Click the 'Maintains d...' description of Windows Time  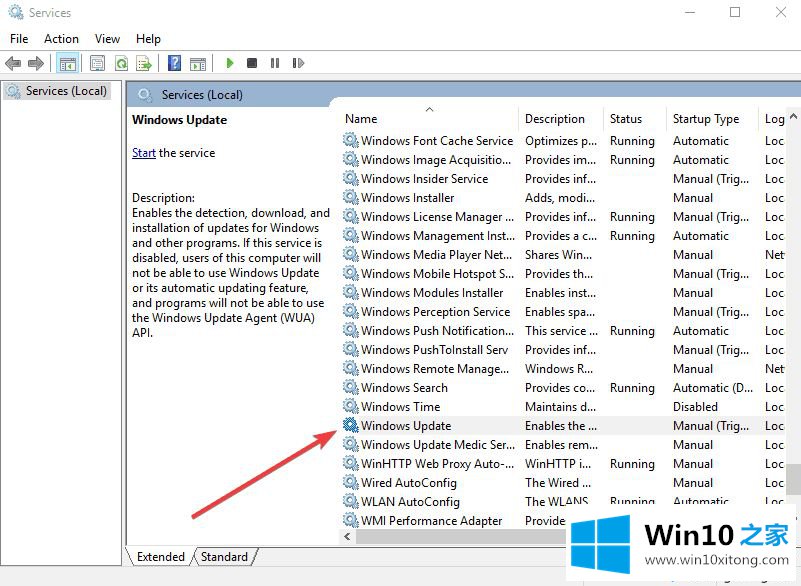coord(560,407)
